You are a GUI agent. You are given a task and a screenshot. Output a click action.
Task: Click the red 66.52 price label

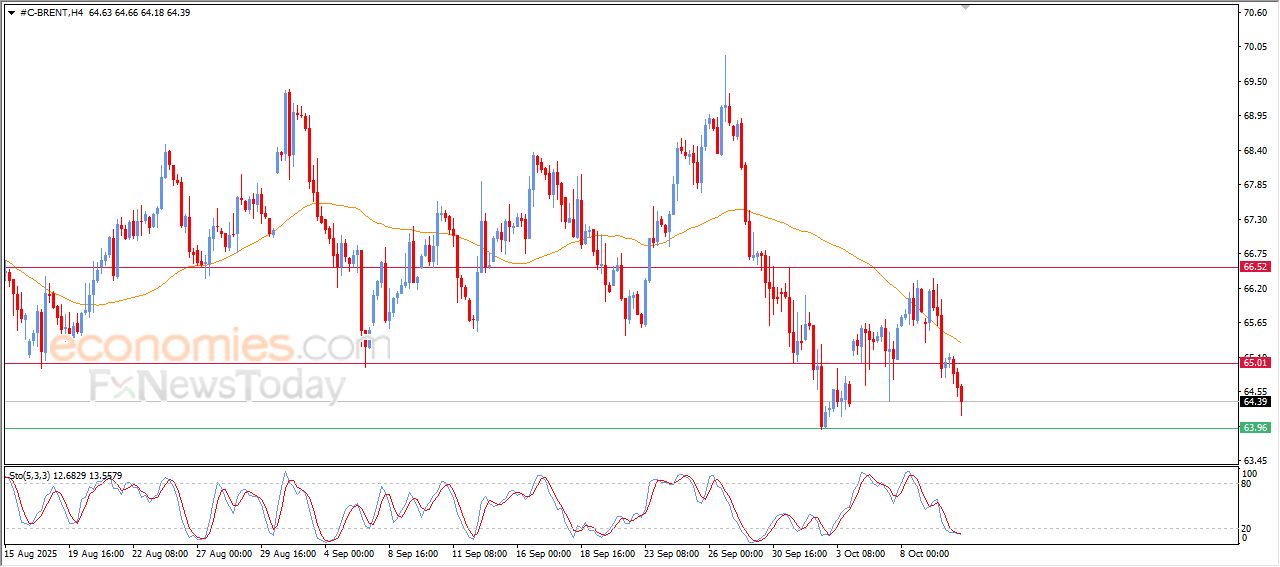click(1255, 267)
